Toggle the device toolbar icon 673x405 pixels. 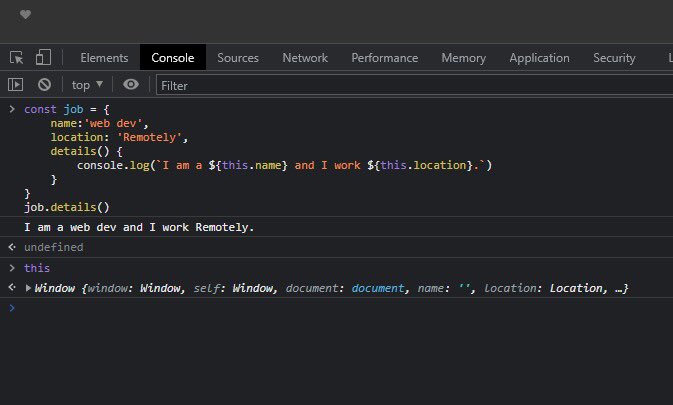[43, 57]
